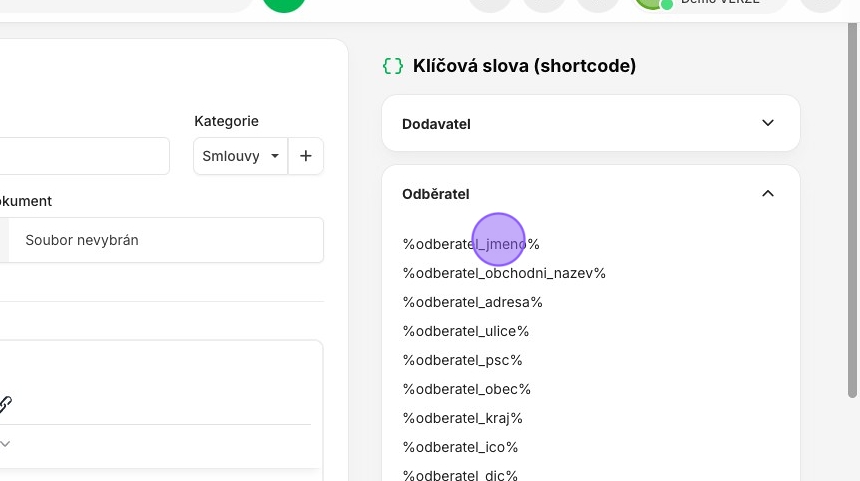Focus the text input left of Kategorie
This screenshot has width=860, height=481.
pos(85,156)
